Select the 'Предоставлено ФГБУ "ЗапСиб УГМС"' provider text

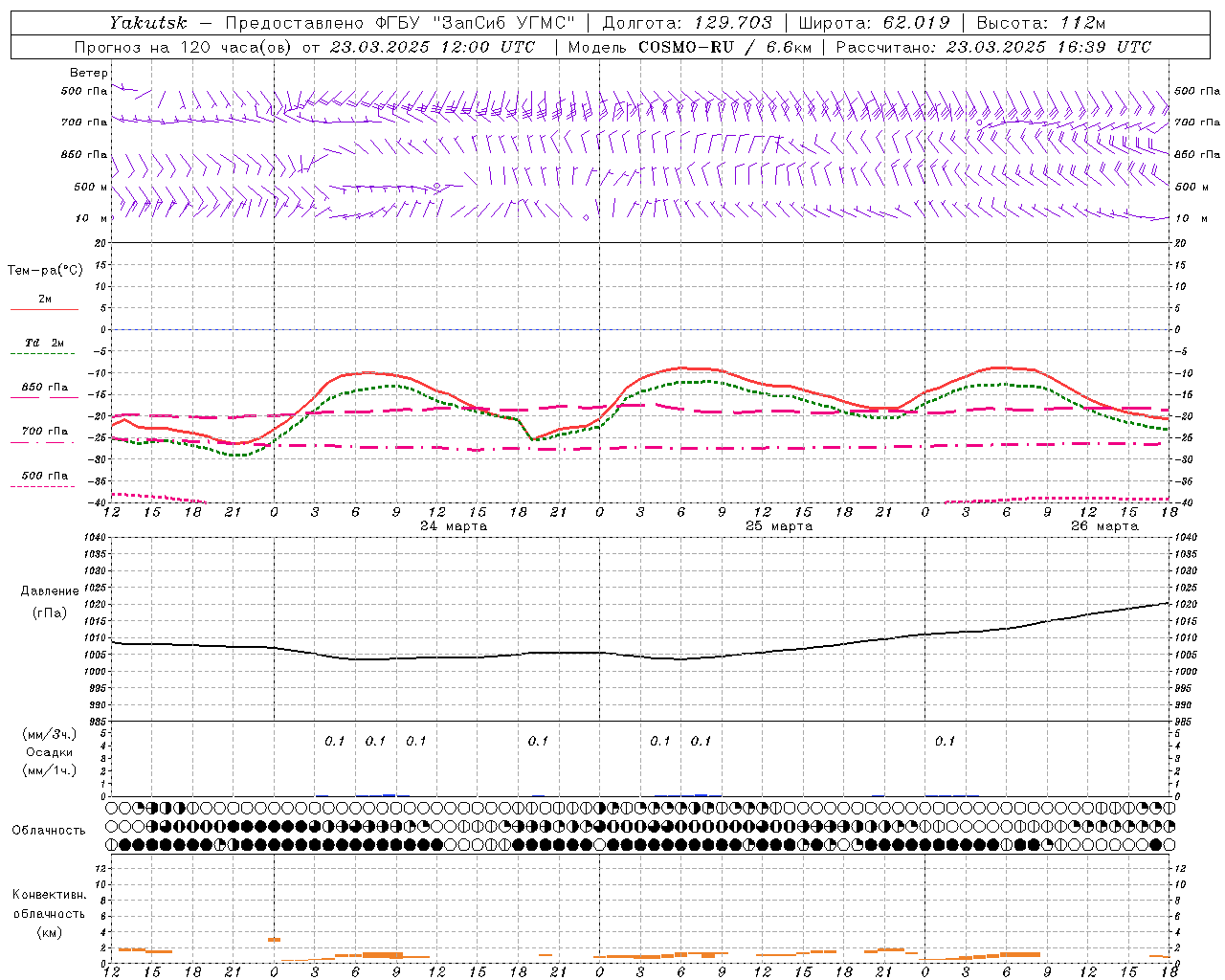click(x=400, y=23)
